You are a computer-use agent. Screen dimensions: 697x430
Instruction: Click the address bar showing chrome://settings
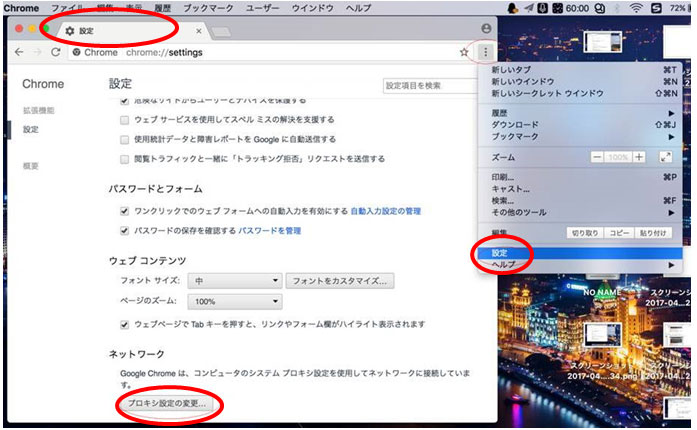[x=267, y=52]
